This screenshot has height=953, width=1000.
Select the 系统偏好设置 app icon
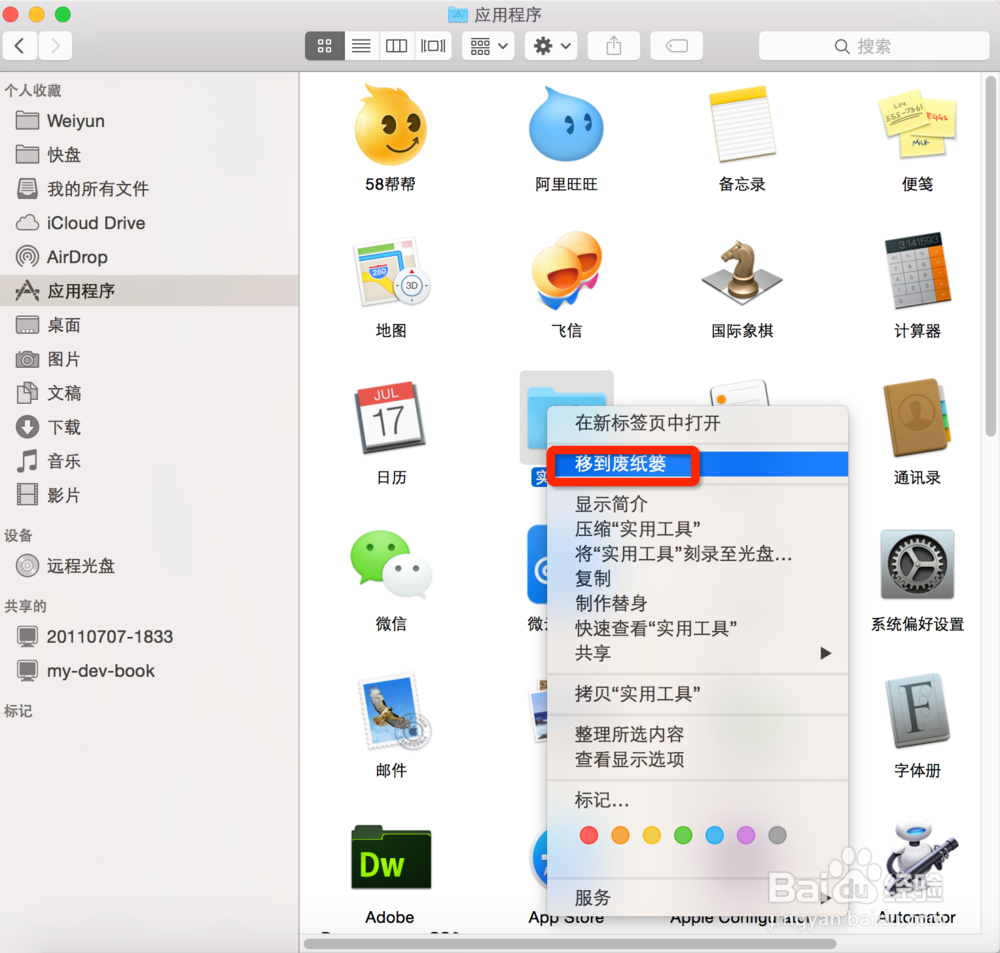click(x=917, y=564)
